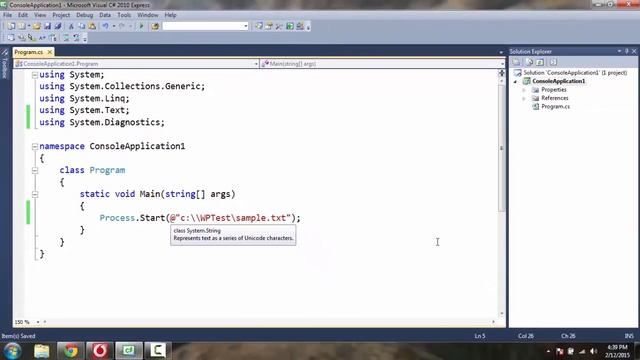
Task: Collapse the namespace ConsoleApplication1 block
Action: [35, 147]
